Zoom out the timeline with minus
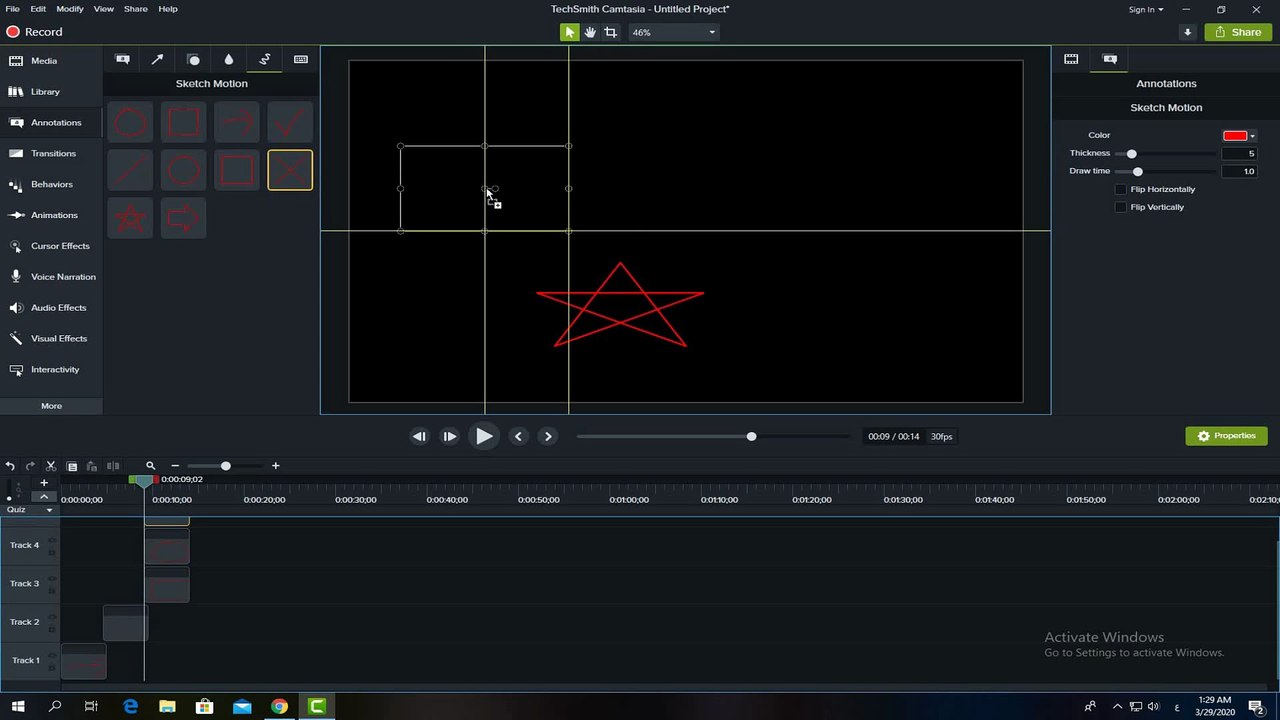1280x720 pixels. point(175,466)
